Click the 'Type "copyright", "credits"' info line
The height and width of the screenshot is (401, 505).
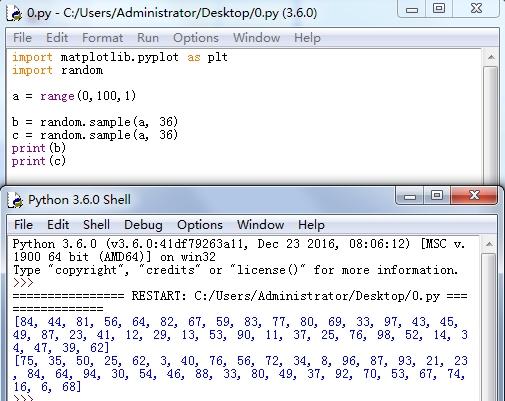pyautogui.click(x=235, y=270)
